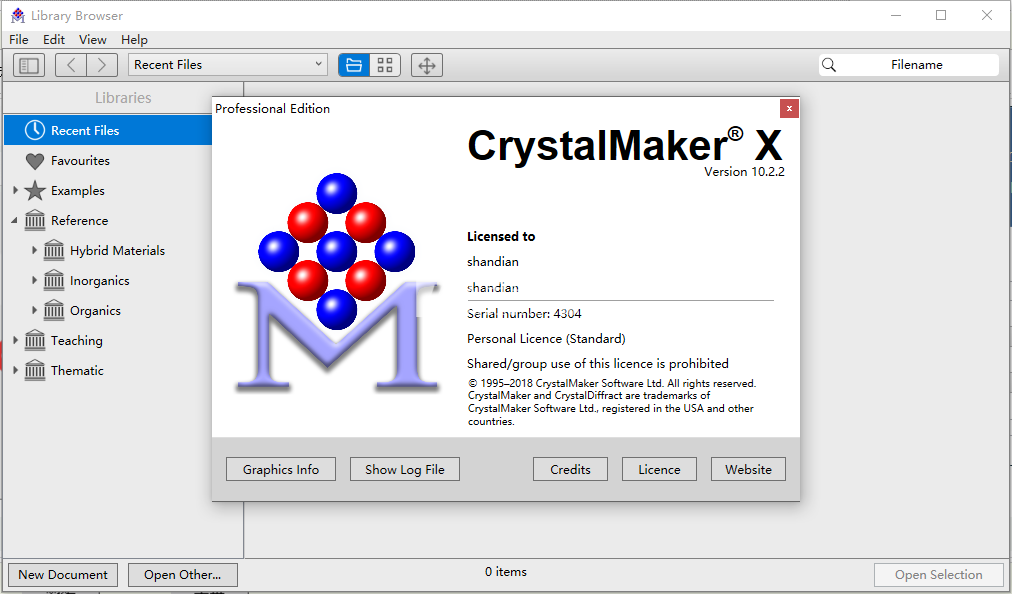Select Recent Files in sidebar
Image resolution: width=1012 pixels, height=594 pixels.
coord(108,130)
